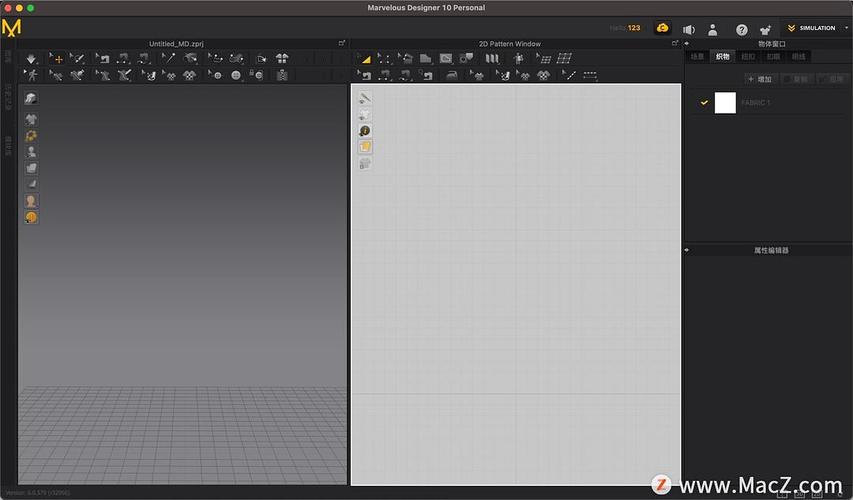
Task: Select the iron/steam tool in 2D toolbar
Action: tap(452, 76)
